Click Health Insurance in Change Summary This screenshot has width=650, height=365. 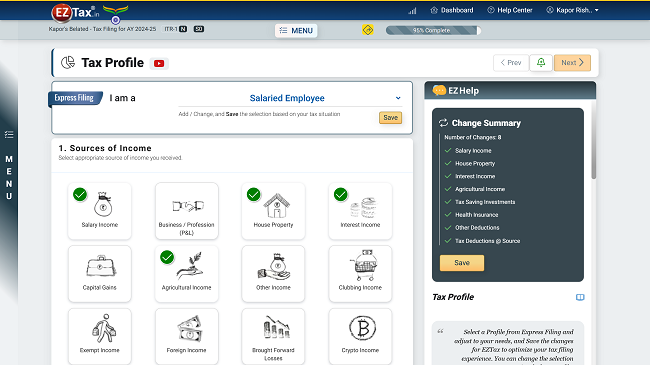tap(476, 215)
